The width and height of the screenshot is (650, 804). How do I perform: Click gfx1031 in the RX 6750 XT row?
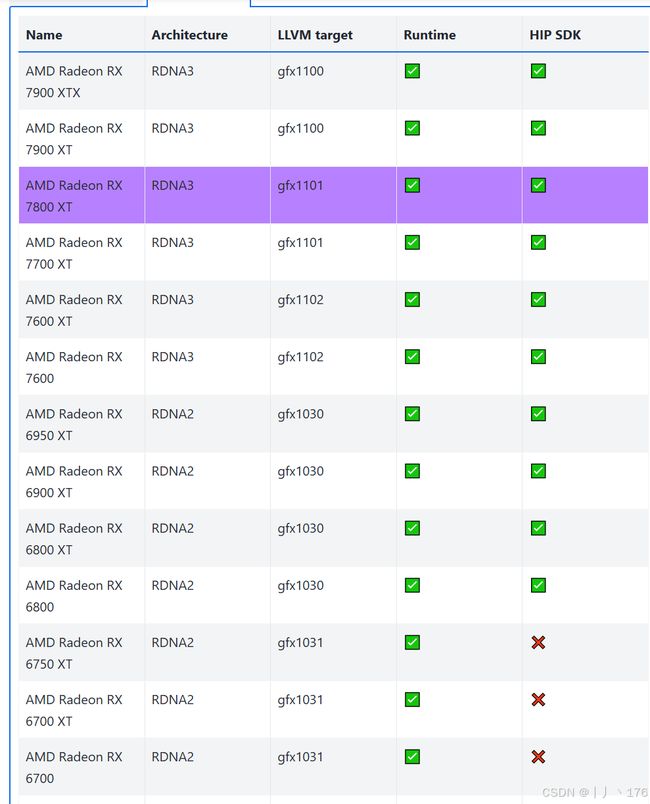pos(300,643)
